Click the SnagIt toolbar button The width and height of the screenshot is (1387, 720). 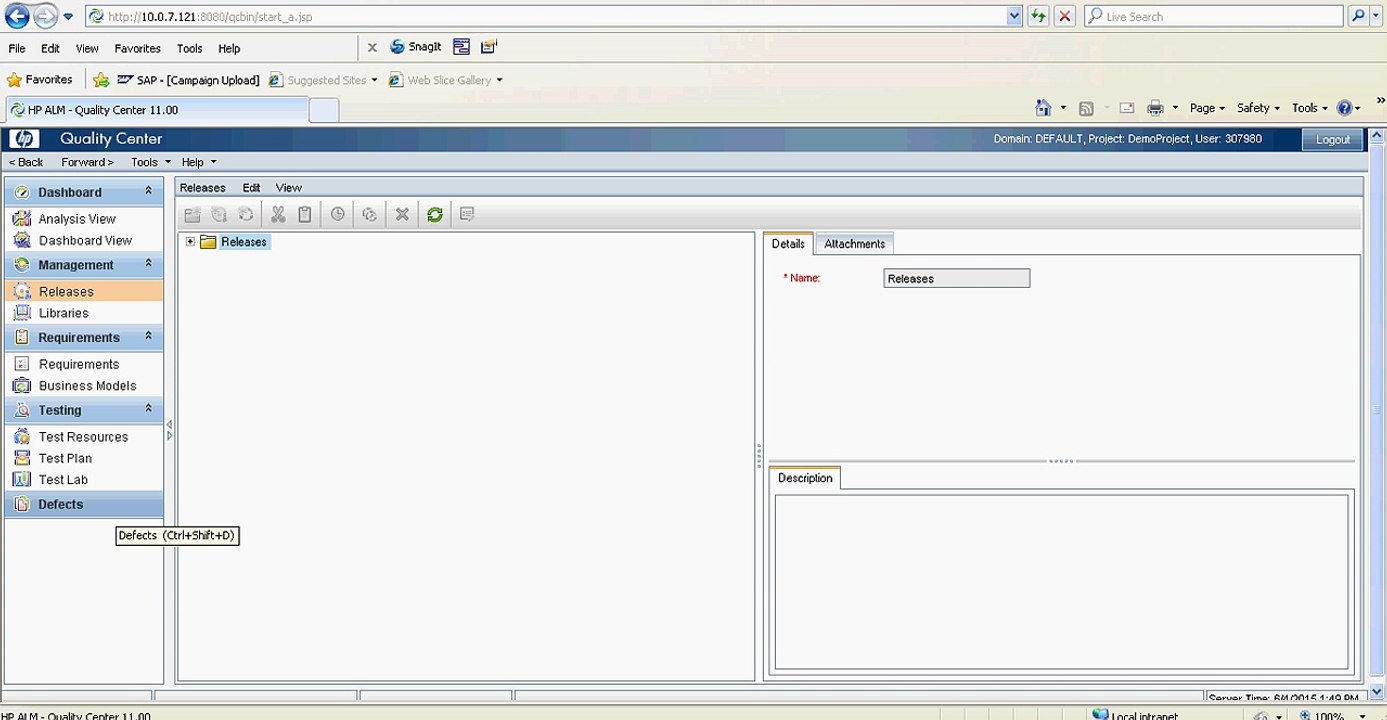coord(415,47)
